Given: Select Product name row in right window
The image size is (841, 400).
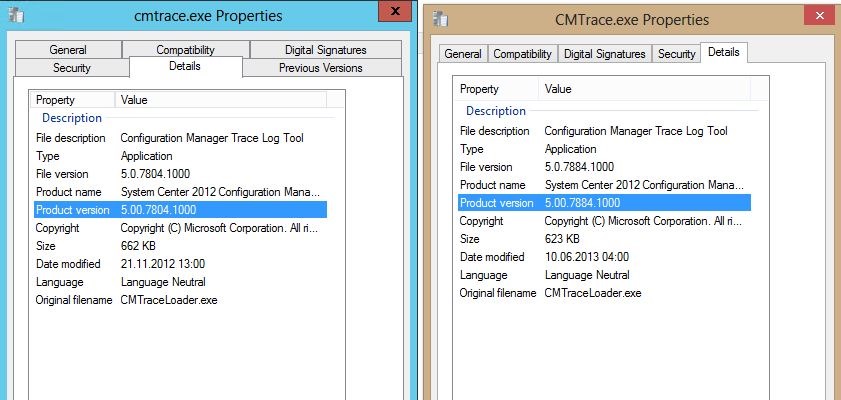Looking at the screenshot, I should coord(604,185).
